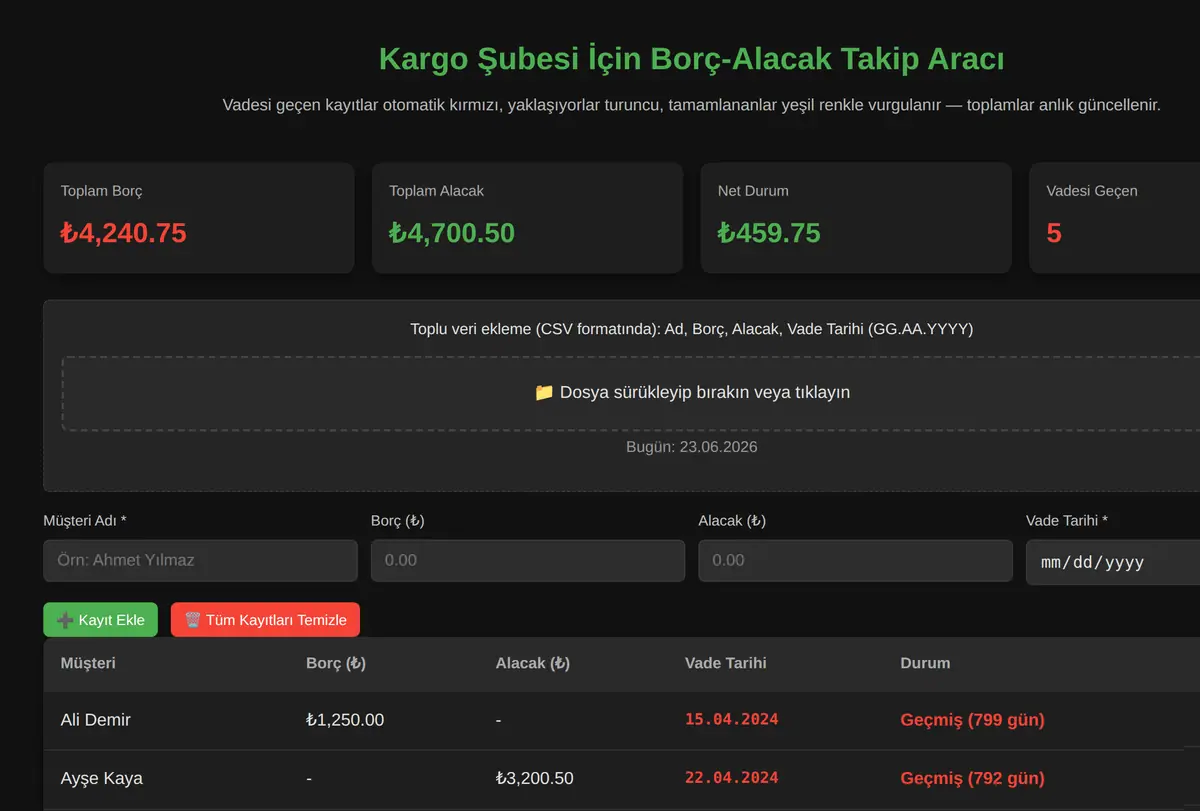Viewport: 1200px width, 811px height.
Task: Focus the Borç (₺) amount field
Action: (x=528, y=560)
